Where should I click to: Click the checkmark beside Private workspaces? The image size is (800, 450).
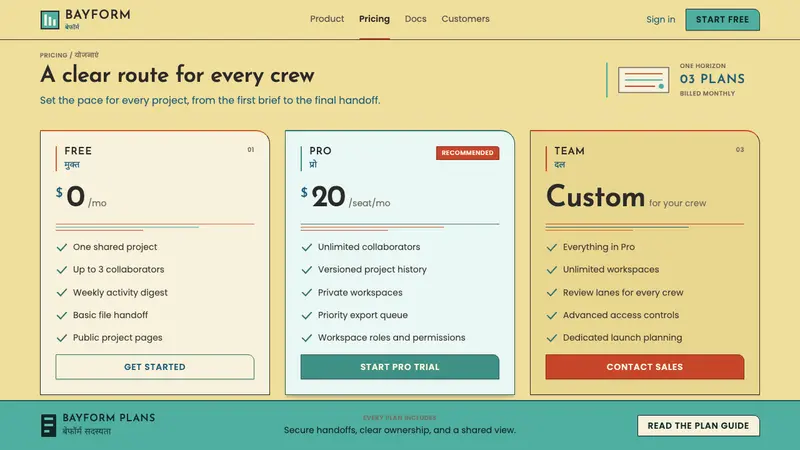(307, 293)
